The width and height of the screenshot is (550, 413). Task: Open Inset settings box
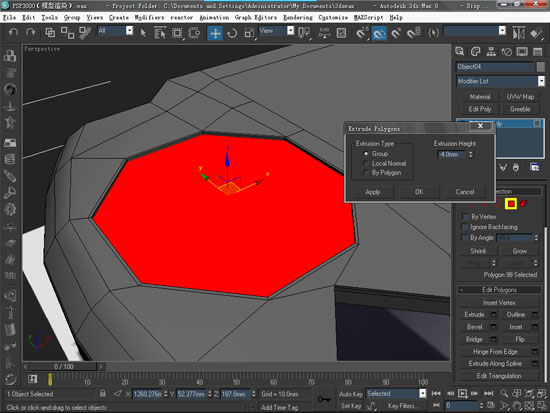pos(535,327)
